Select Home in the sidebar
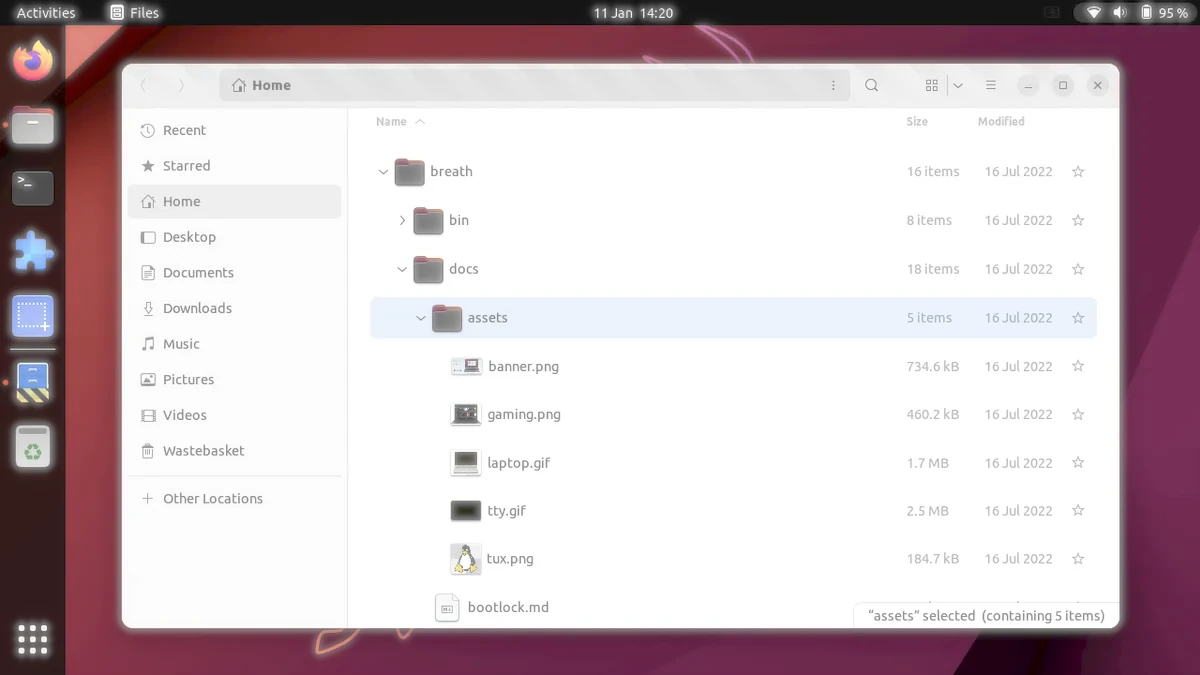Viewport: 1200px width, 675px height. point(235,201)
